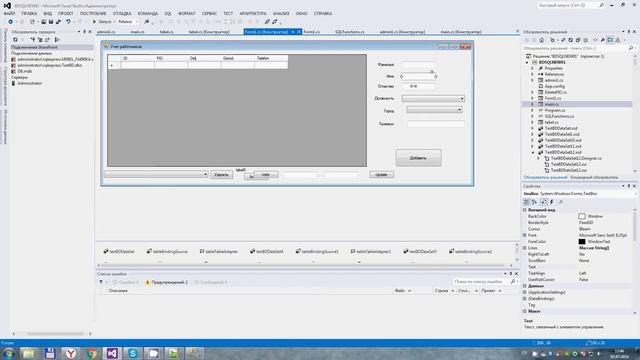This screenshot has width=640, height=360.
Task: Expand the References node in Solution Explorer
Action: pos(532,74)
